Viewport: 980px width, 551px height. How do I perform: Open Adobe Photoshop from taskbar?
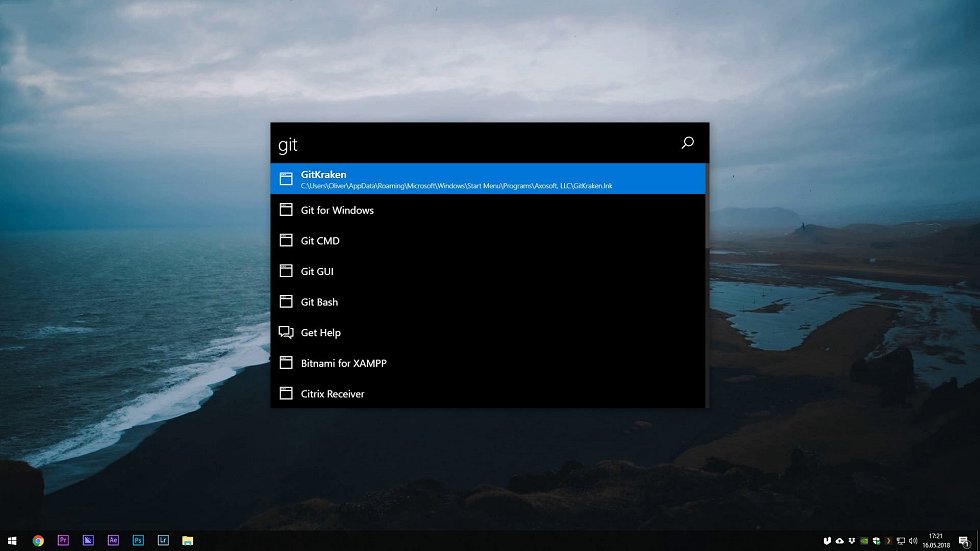coord(138,540)
